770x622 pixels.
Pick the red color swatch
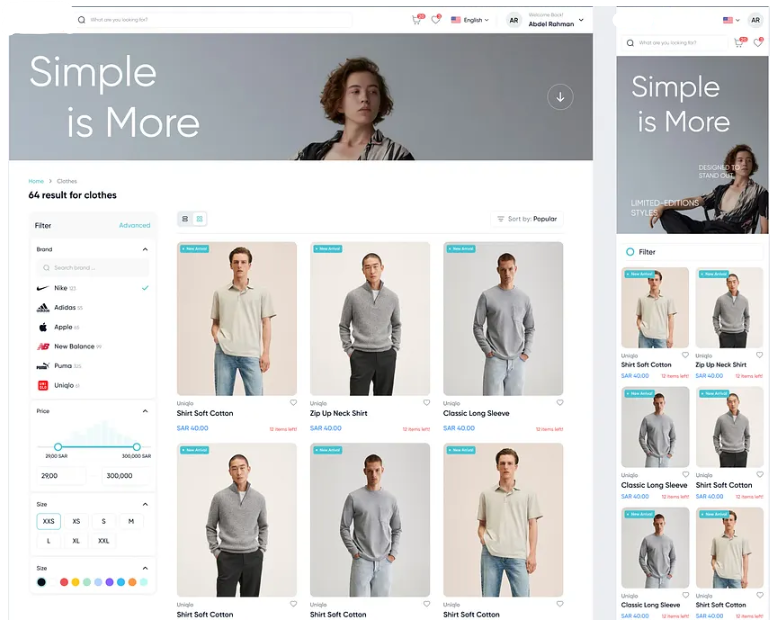coord(64,582)
